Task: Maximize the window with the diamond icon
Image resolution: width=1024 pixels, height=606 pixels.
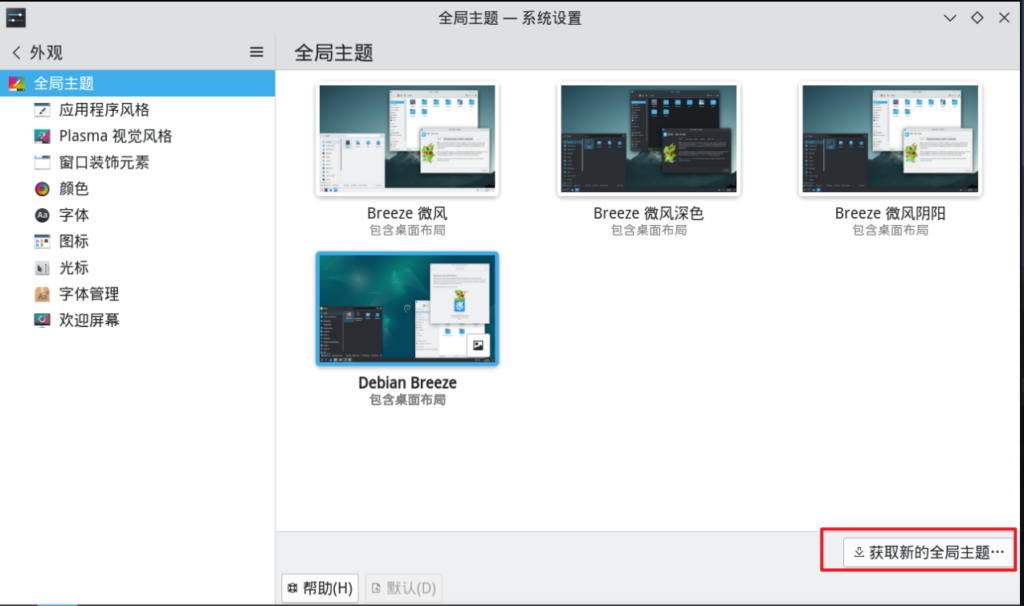Action: click(x=977, y=18)
